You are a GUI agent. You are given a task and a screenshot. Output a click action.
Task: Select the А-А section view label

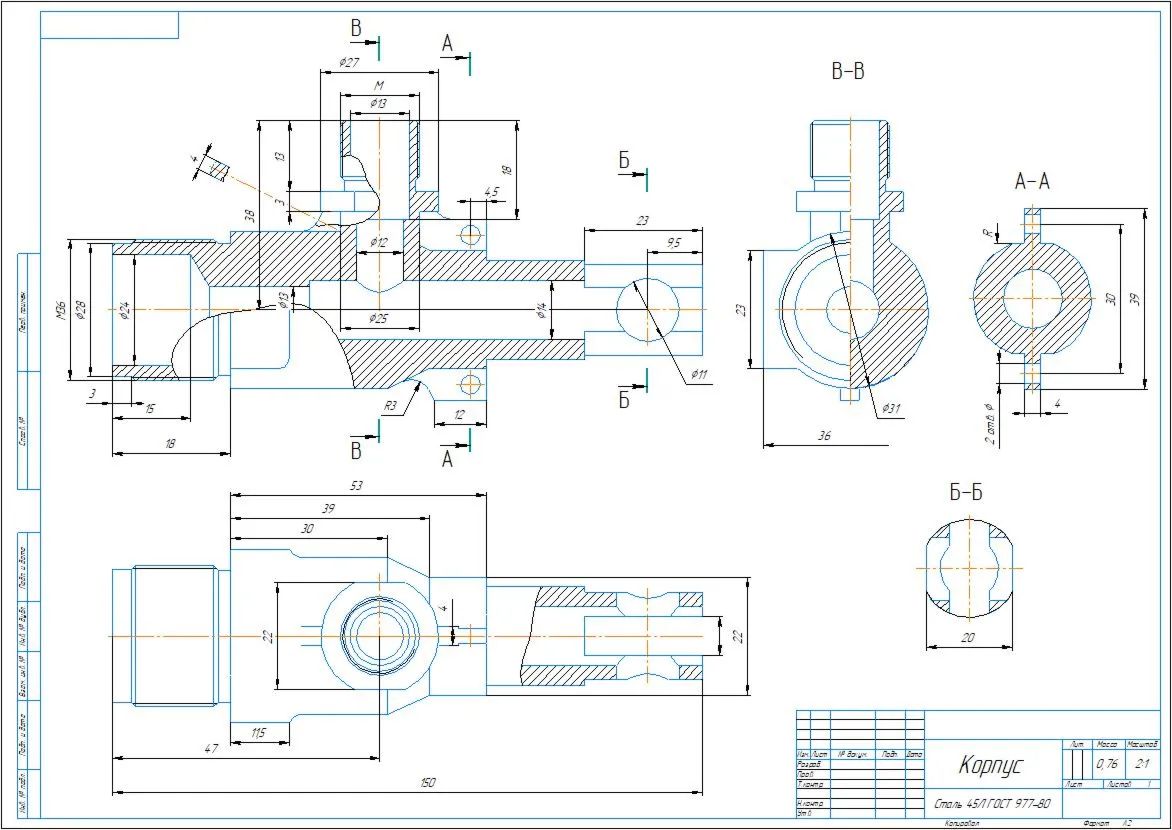pyautogui.click(x=1032, y=181)
